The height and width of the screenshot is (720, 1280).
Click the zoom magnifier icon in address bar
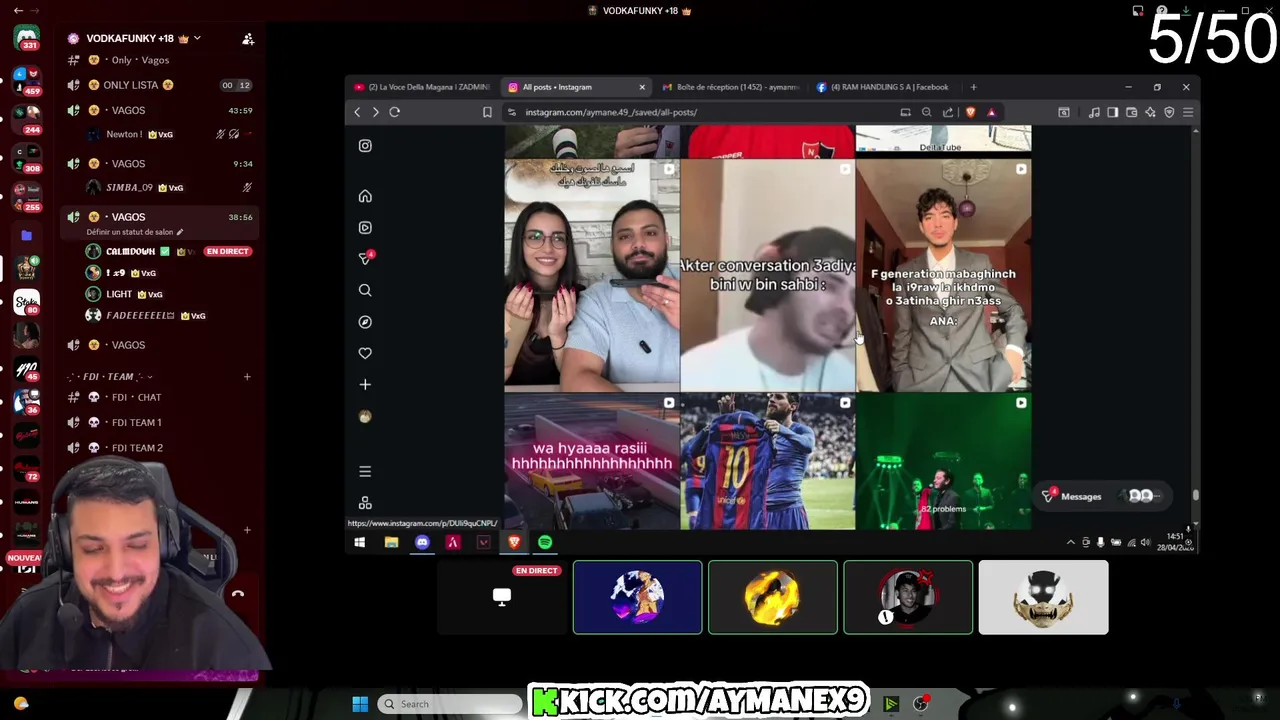(927, 112)
